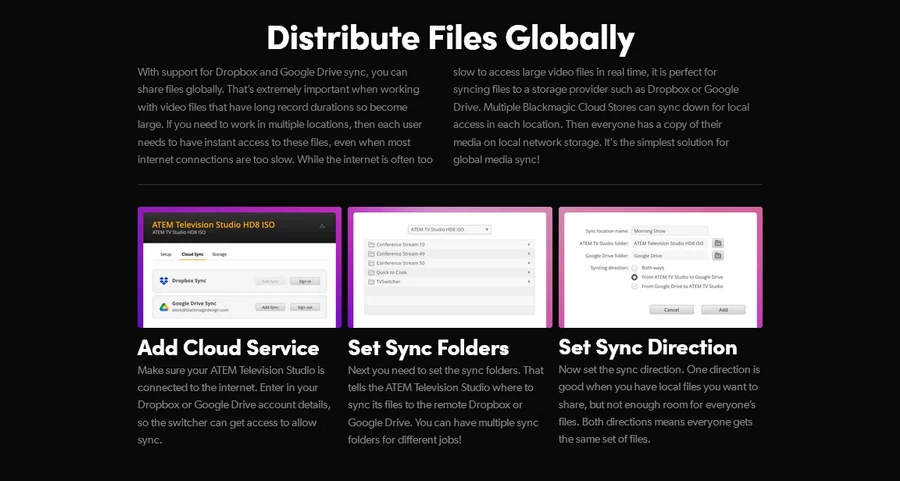Viewport: 900px width, 481px height.
Task: Click the Quick to Cook folder icon
Action: pos(371,274)
